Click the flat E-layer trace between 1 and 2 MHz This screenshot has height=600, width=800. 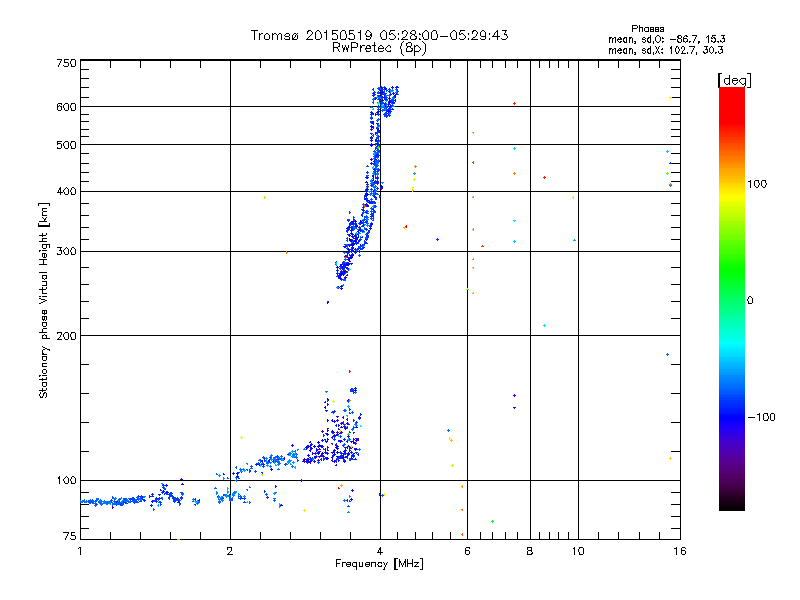(115, 502)
